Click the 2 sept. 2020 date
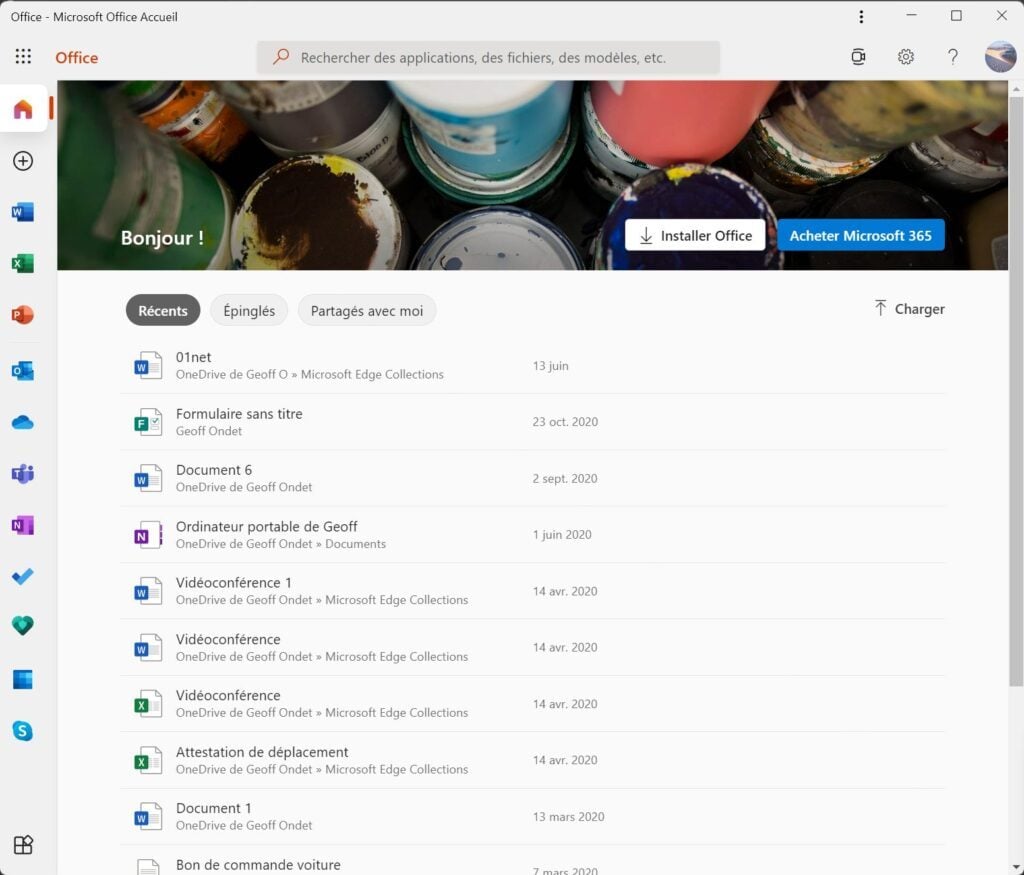Viewport: 1024px width, 875px height. tap(565, 478)
